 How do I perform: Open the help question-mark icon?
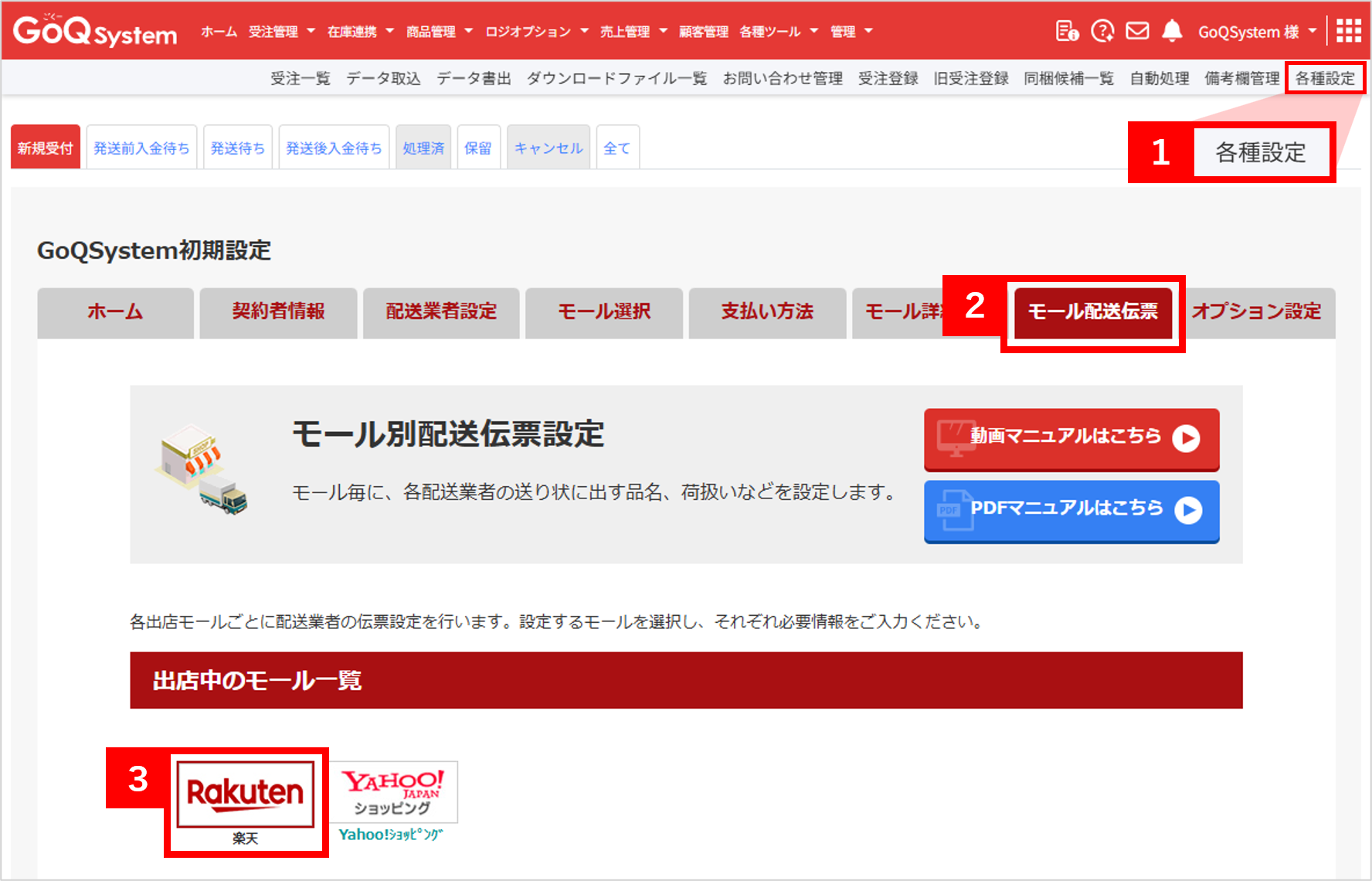coord(1102,30)
